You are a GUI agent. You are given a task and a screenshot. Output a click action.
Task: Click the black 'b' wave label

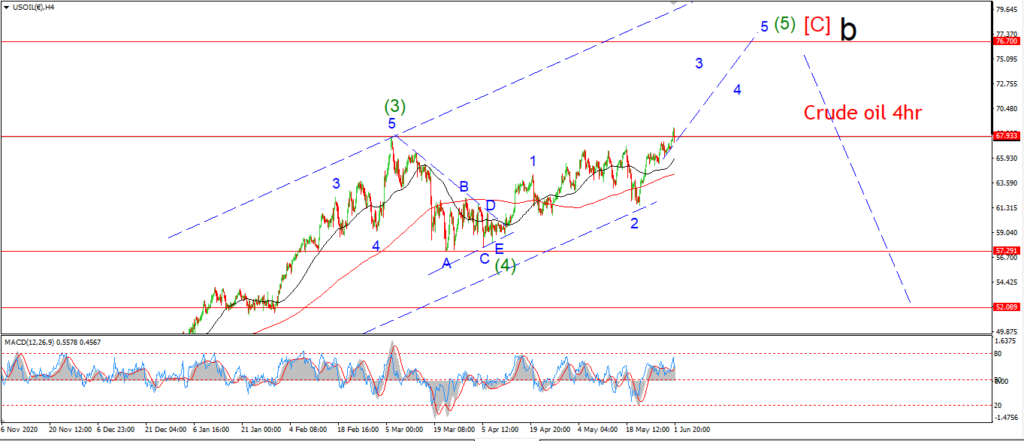[848, 29]
